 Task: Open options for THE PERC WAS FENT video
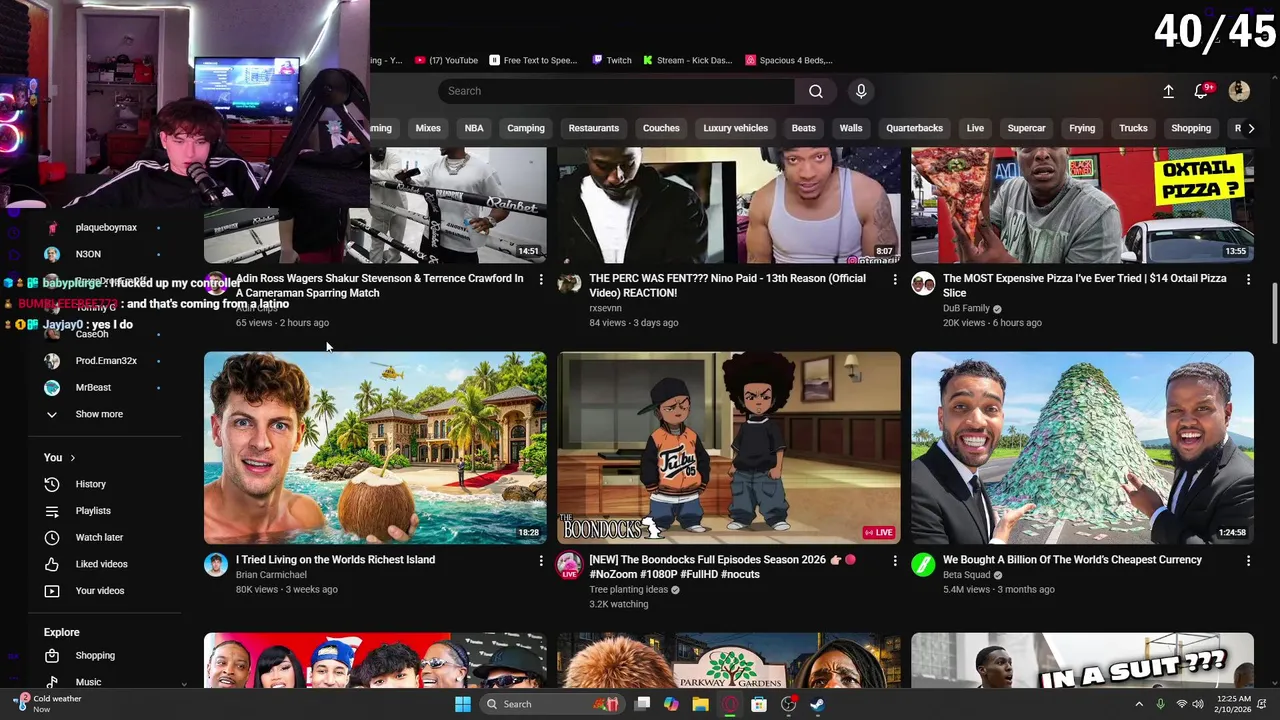[895, 279]
